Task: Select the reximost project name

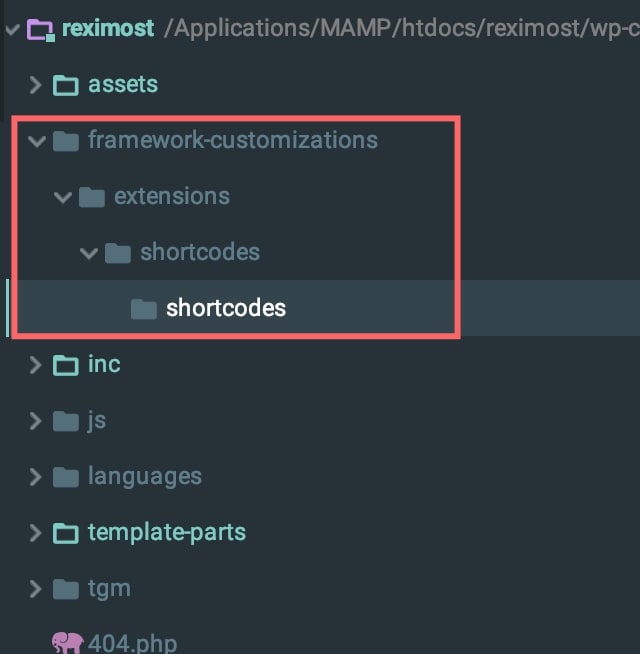Action: [x=108, y=28]
